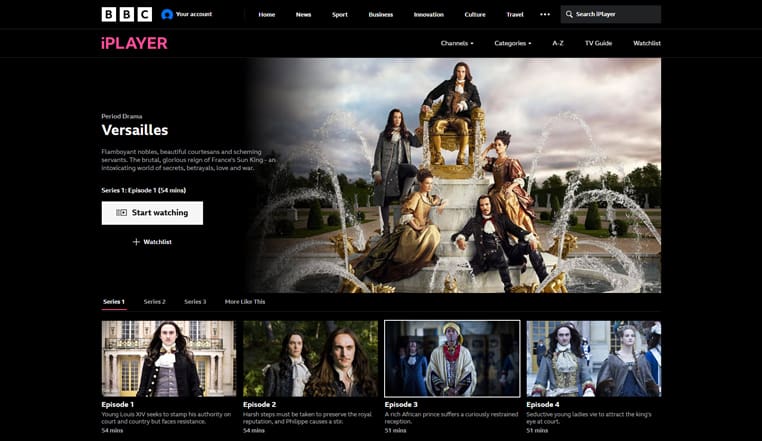Open the Sport section

click(x=340, y=15)
